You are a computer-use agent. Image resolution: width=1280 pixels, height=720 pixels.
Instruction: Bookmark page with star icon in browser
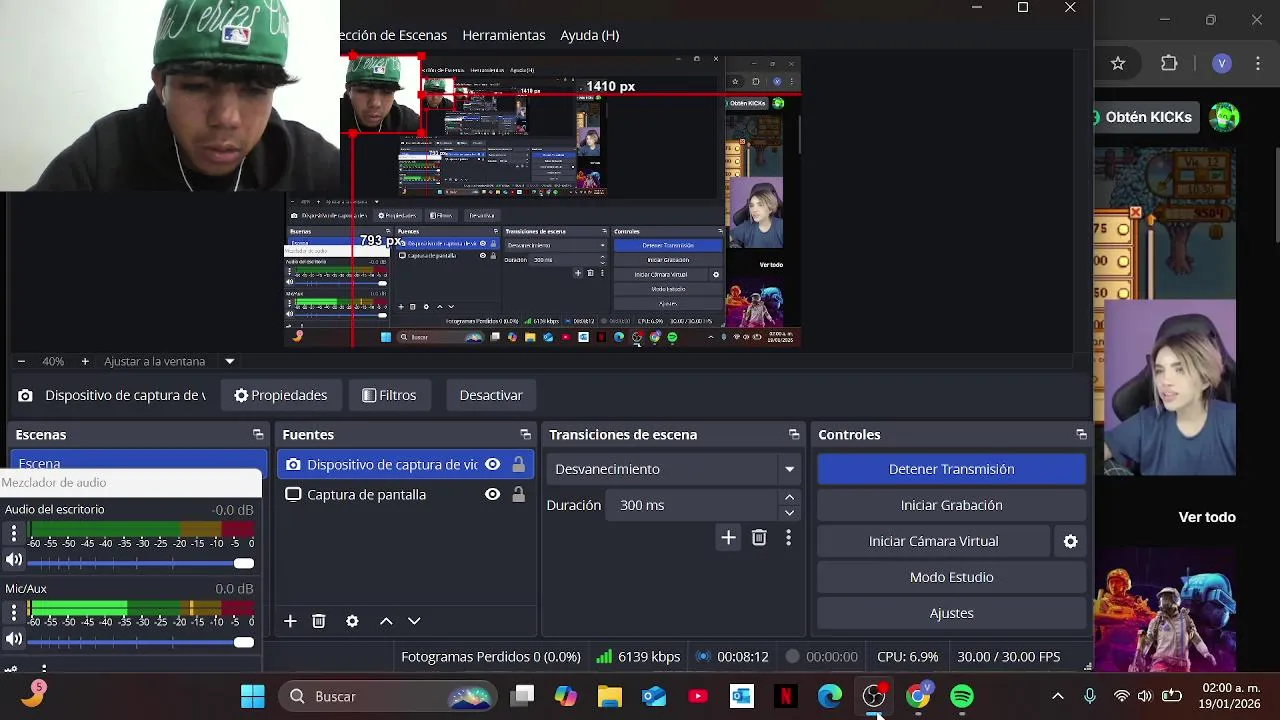pos(1118,63)
